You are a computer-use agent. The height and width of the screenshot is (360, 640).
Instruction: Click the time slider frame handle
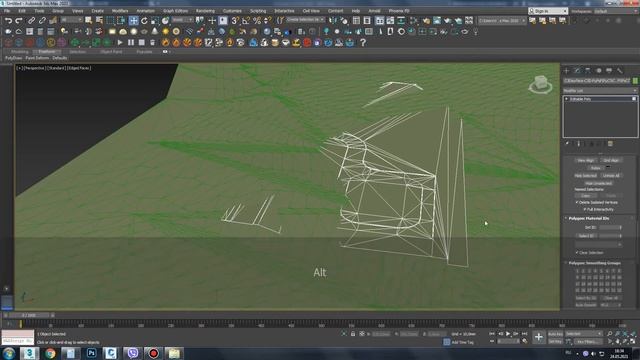pyautogui.click(x=29, y=316)
